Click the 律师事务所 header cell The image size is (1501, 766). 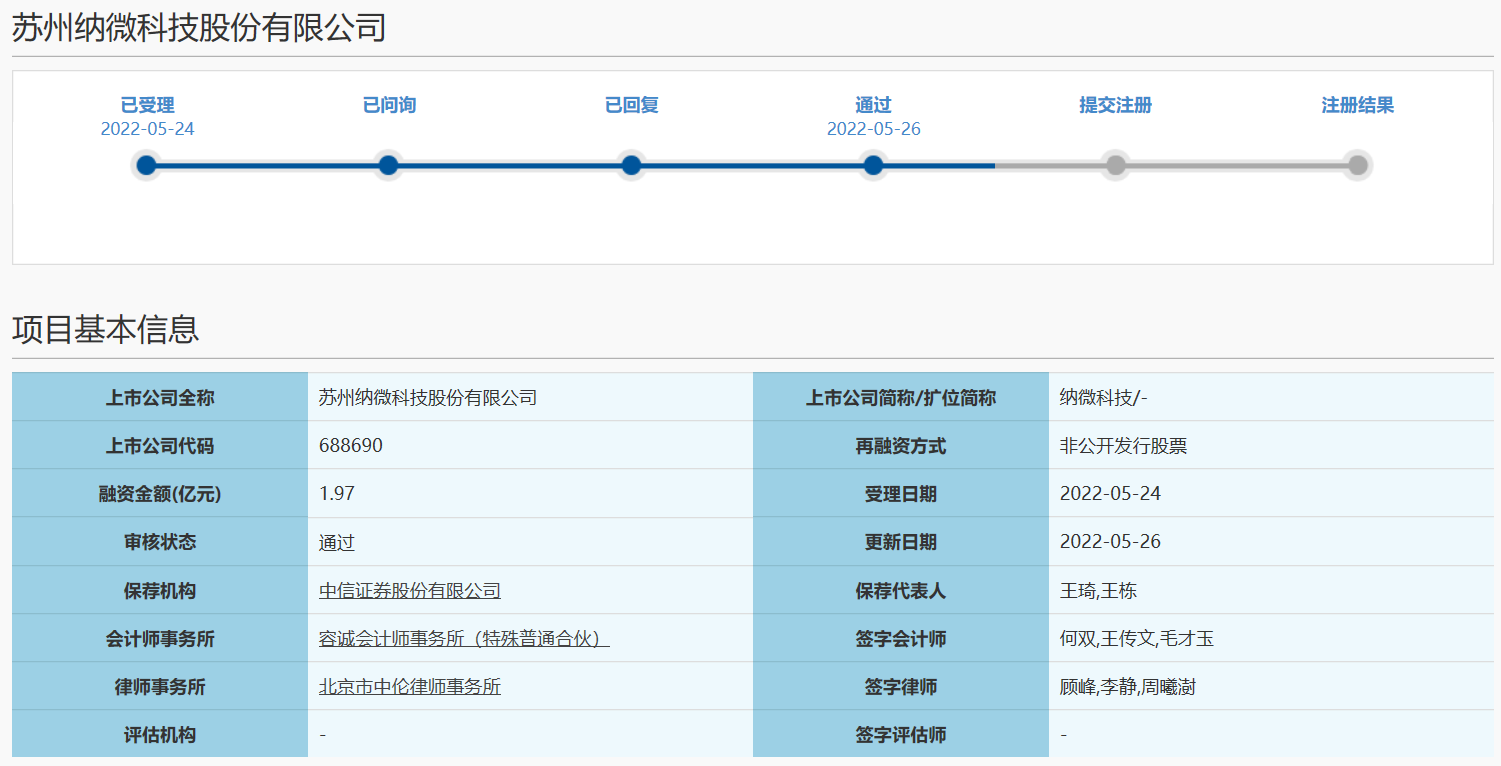160,686
